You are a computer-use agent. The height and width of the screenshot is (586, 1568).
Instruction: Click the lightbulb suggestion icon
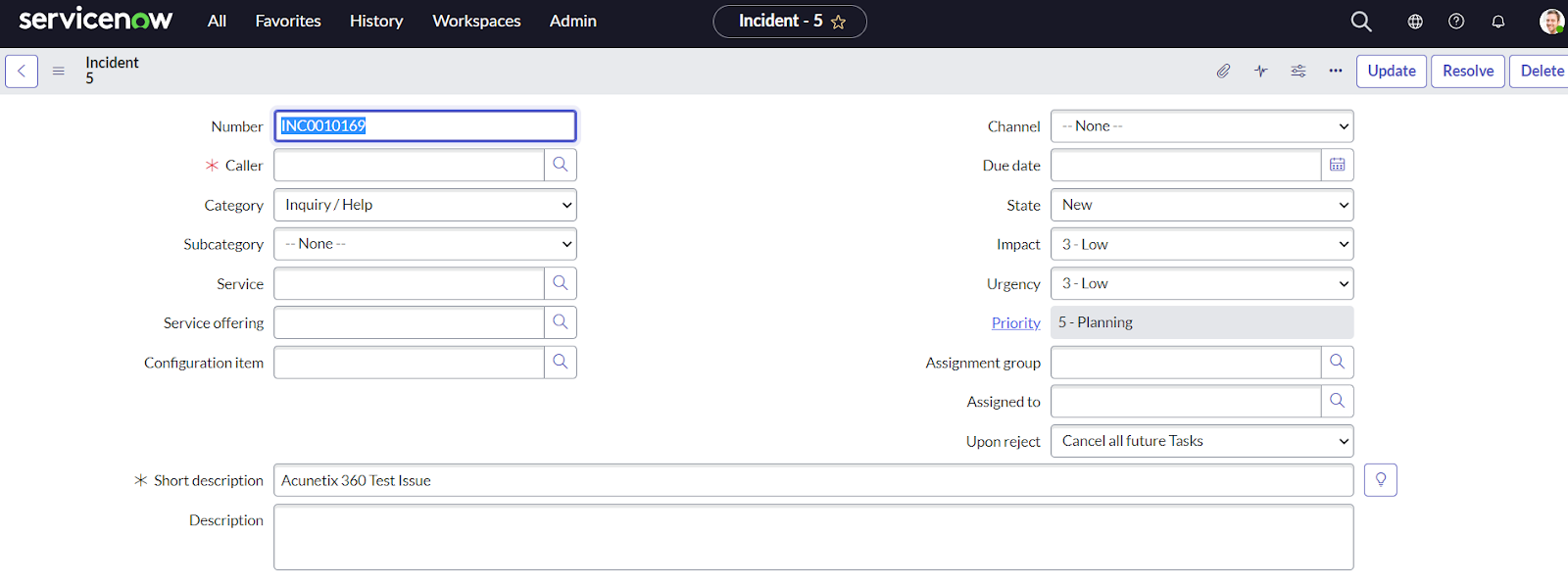pos(1381,480)
